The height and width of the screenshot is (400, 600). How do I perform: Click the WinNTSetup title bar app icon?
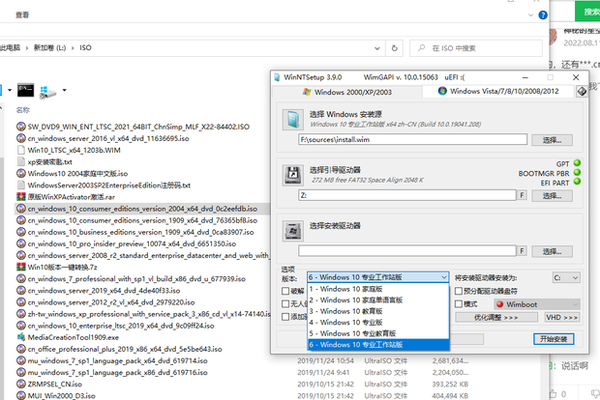pyautogui.click(x=277, y=77)
